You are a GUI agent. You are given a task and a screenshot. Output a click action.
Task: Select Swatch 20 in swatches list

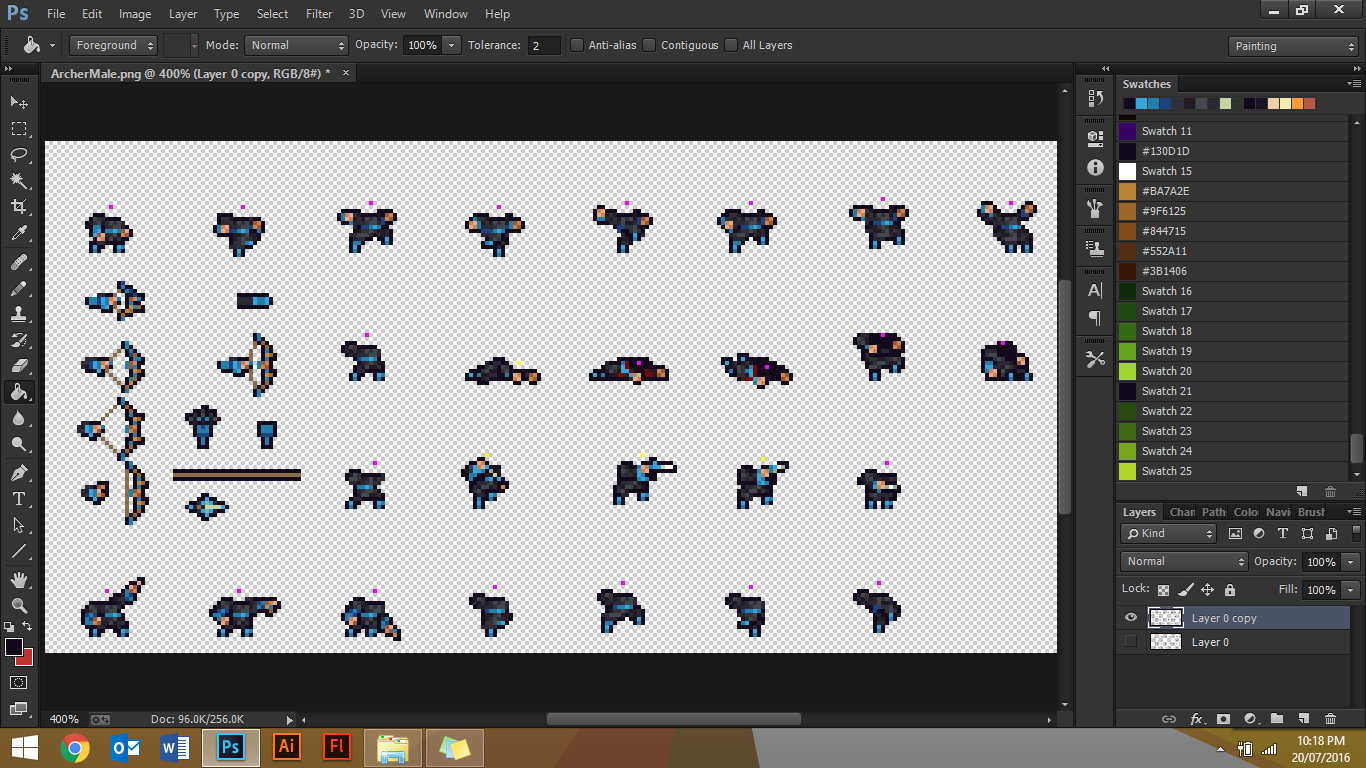point(1233,371)
